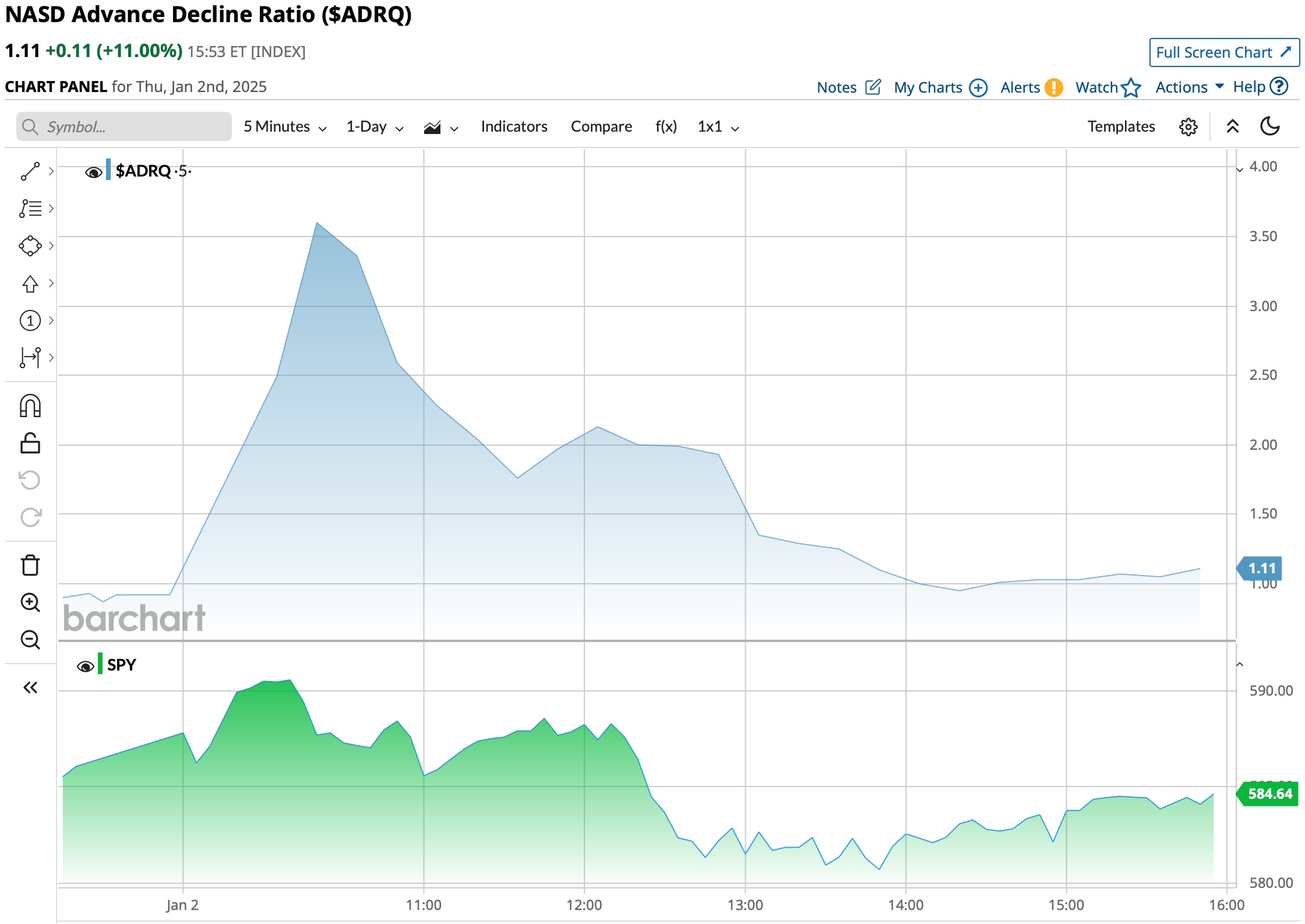Toggle dark mode moon icon

(1269, 126)
